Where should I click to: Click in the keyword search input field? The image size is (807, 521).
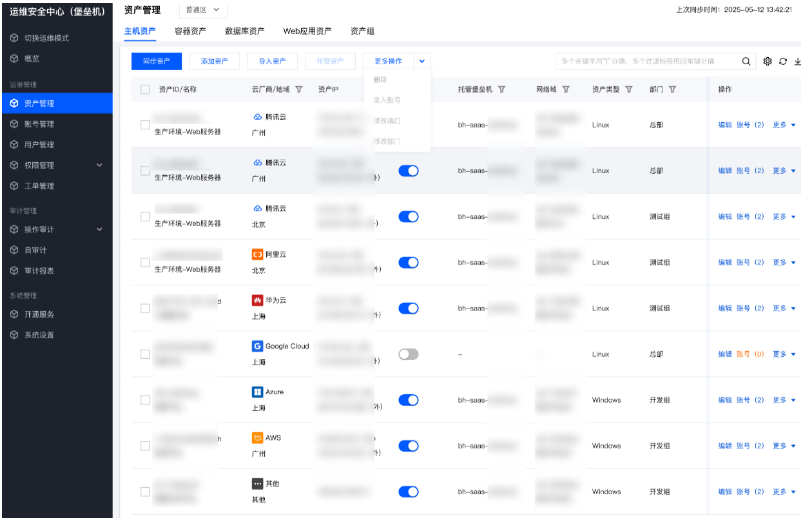click(645, 61)
